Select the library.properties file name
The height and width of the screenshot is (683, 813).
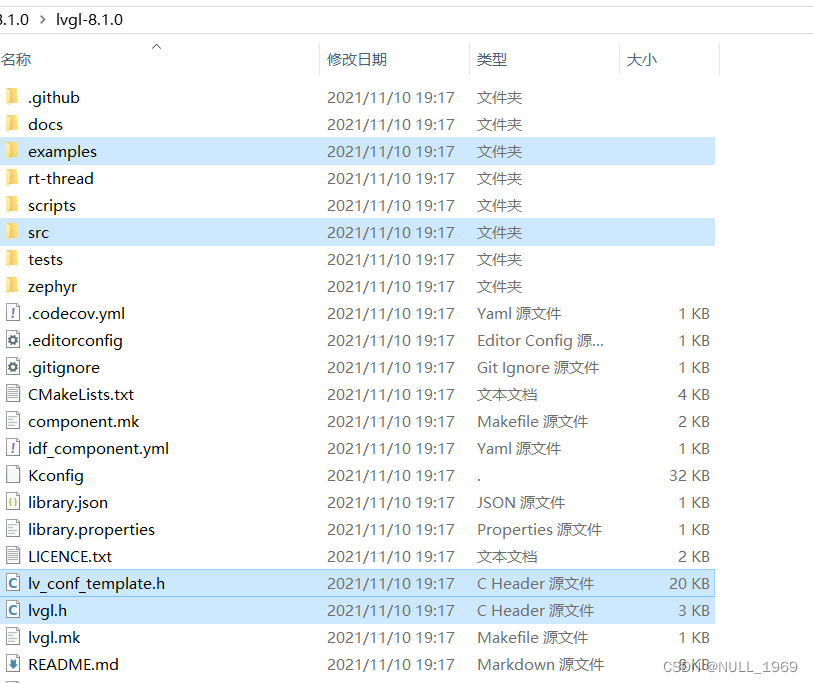point(91,529)
